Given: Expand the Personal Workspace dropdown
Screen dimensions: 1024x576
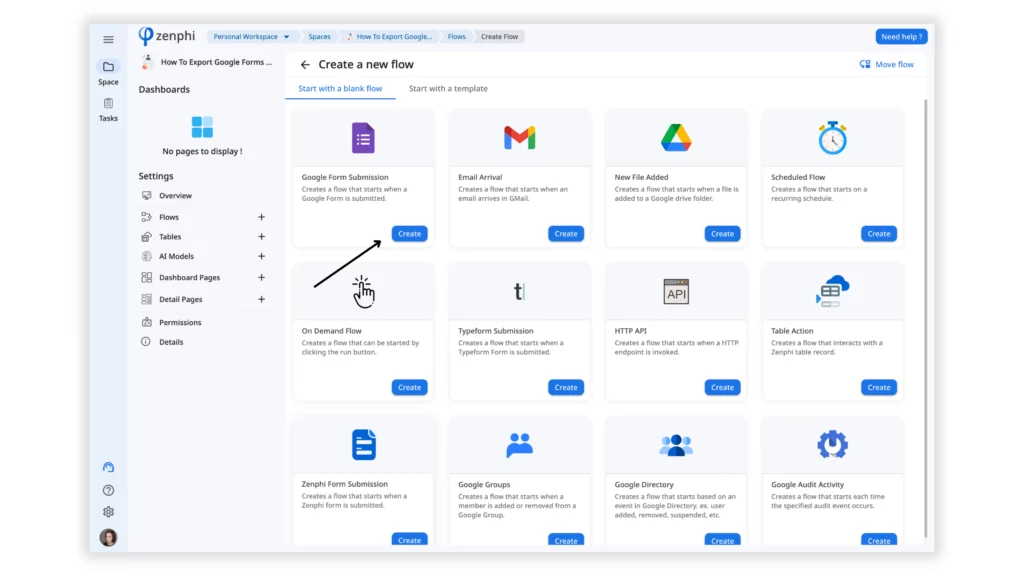Looking at the screenshot, I should [x=251, y=37].
